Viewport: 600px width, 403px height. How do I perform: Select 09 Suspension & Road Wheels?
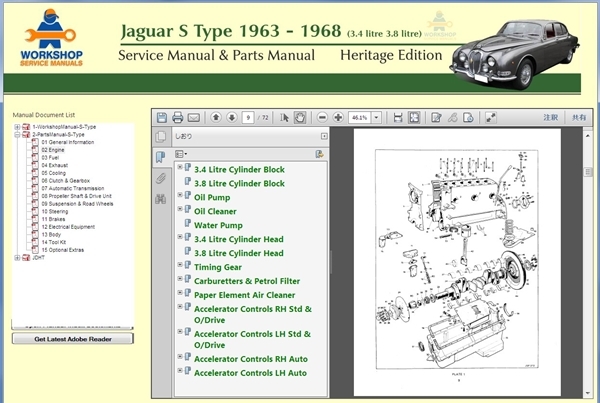[x=77, y=204]
